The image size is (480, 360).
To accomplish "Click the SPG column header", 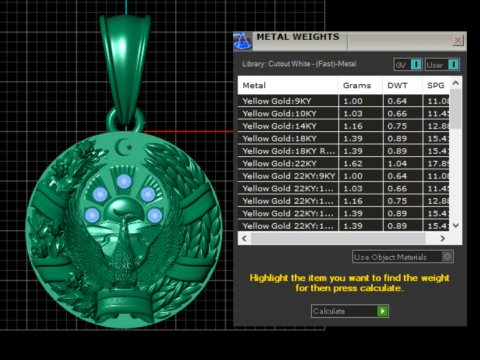I will [x=436, y=85].
